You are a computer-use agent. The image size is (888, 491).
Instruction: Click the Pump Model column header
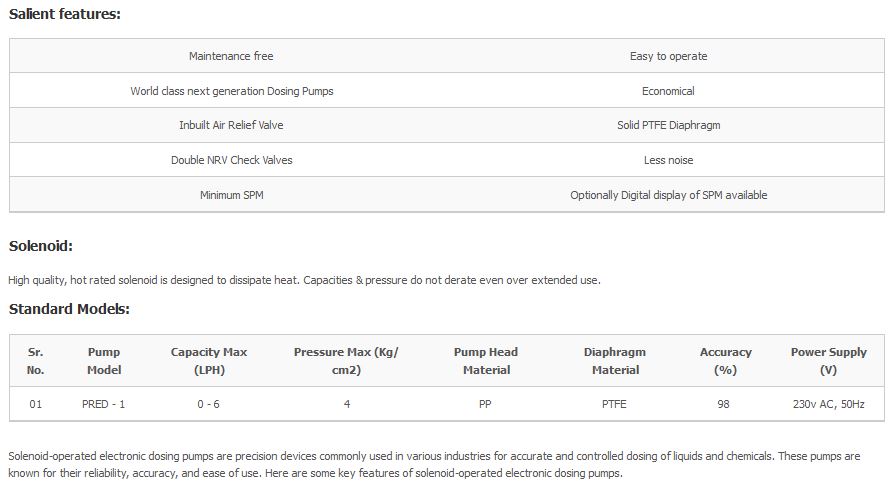point(104,361)
